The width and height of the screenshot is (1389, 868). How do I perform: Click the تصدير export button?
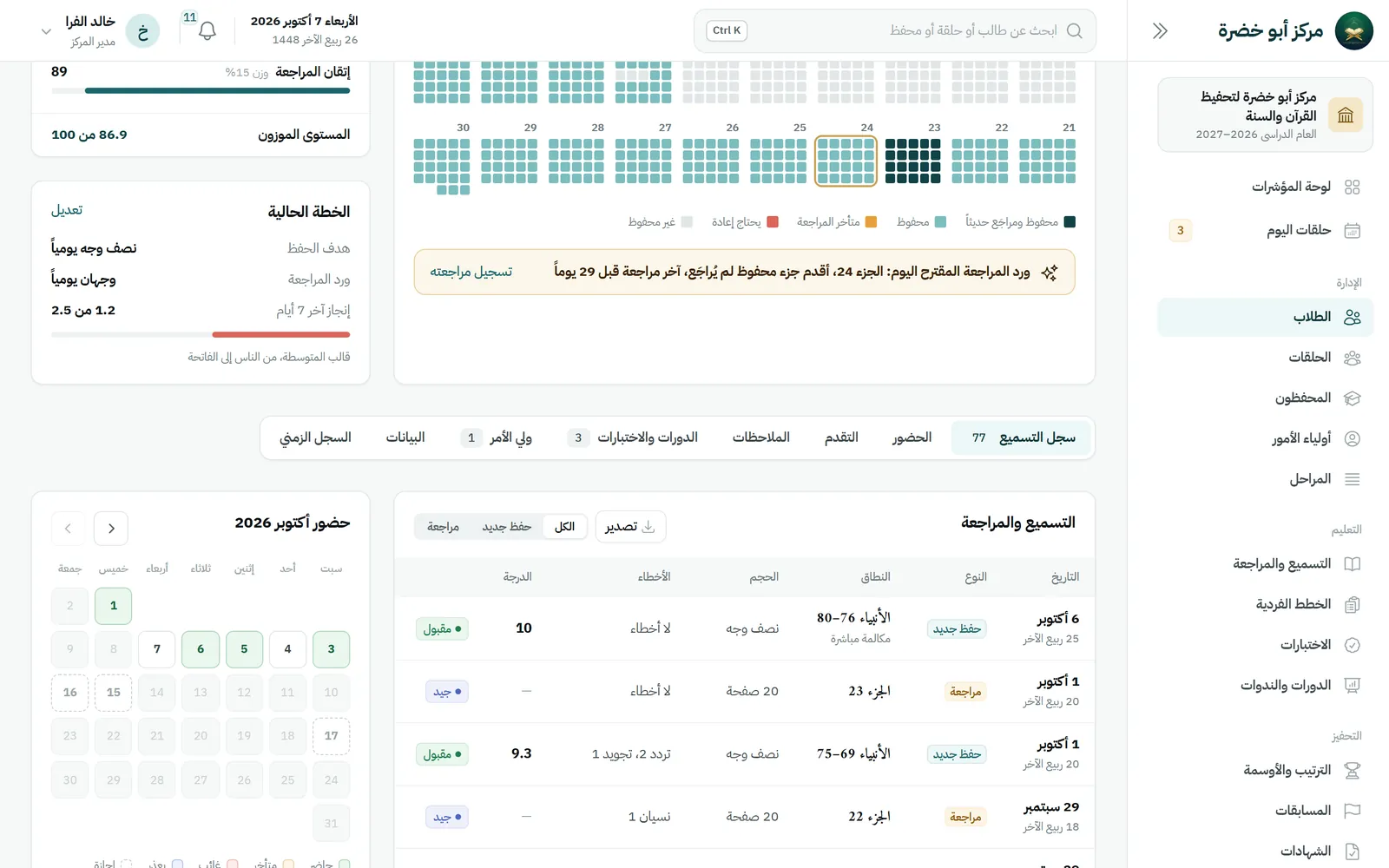[630, 527]
